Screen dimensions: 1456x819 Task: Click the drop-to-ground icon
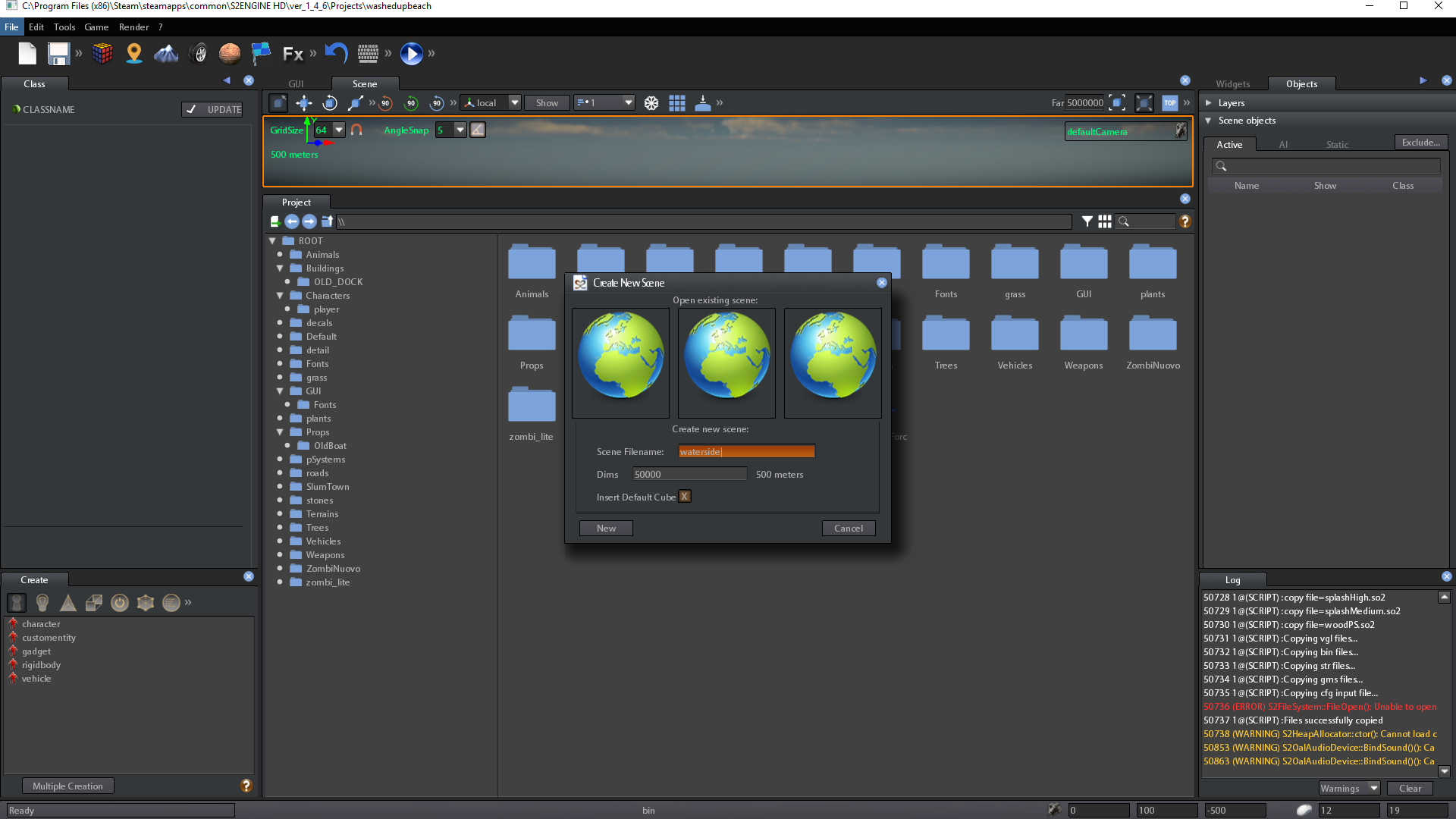[x=703, y=103]
